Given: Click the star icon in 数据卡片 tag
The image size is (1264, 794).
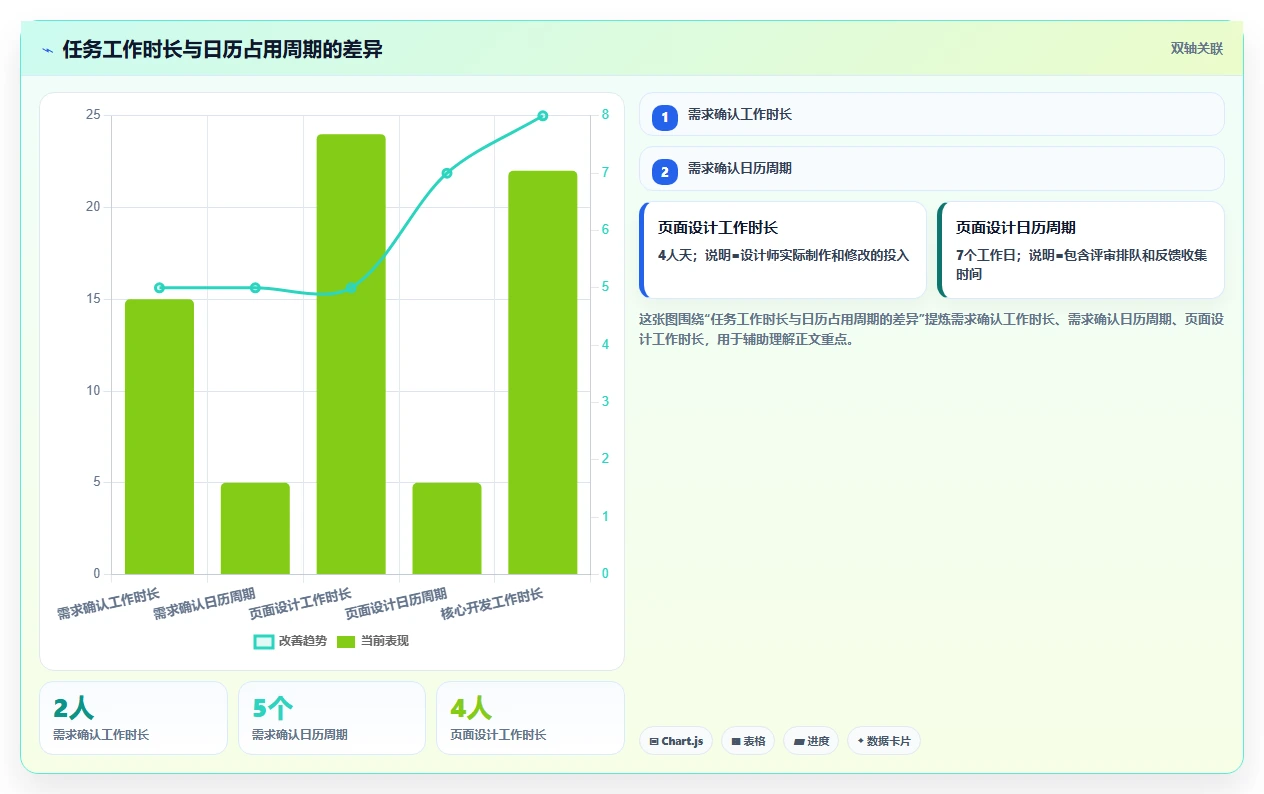Looking at the screenshot, I should coord(860,741).
